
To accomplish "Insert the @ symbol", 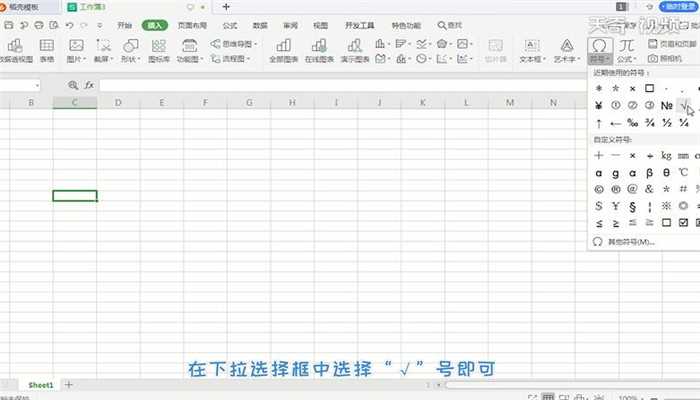I will point(633,189).
